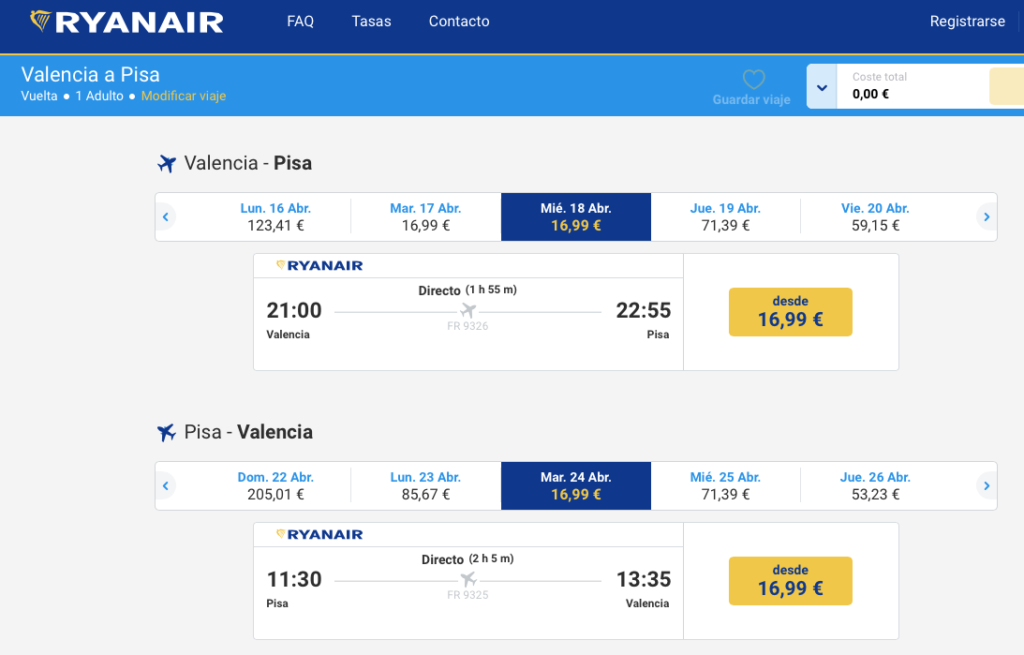Click the heart icon to save trip

point(753,79)
